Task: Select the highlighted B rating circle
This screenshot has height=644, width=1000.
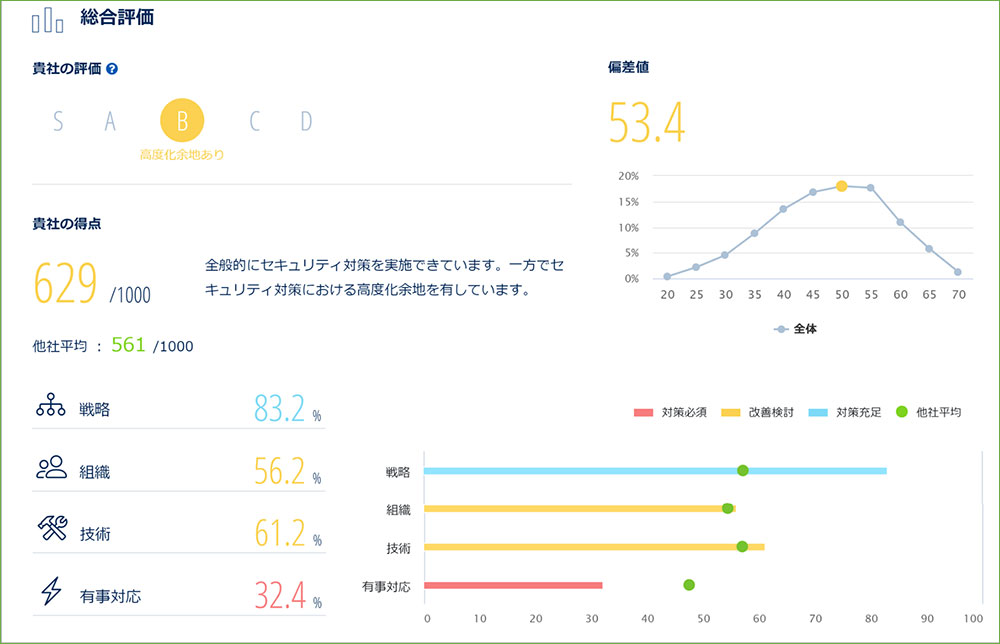Action: [x=182, y=122]
